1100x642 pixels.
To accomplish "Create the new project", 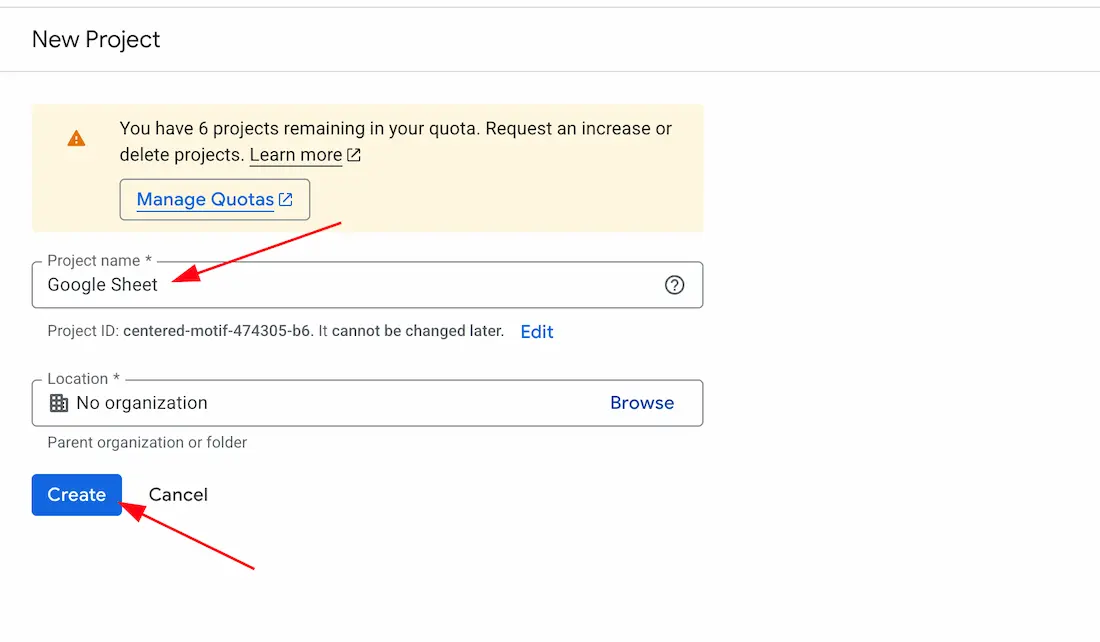I will 76,495.
